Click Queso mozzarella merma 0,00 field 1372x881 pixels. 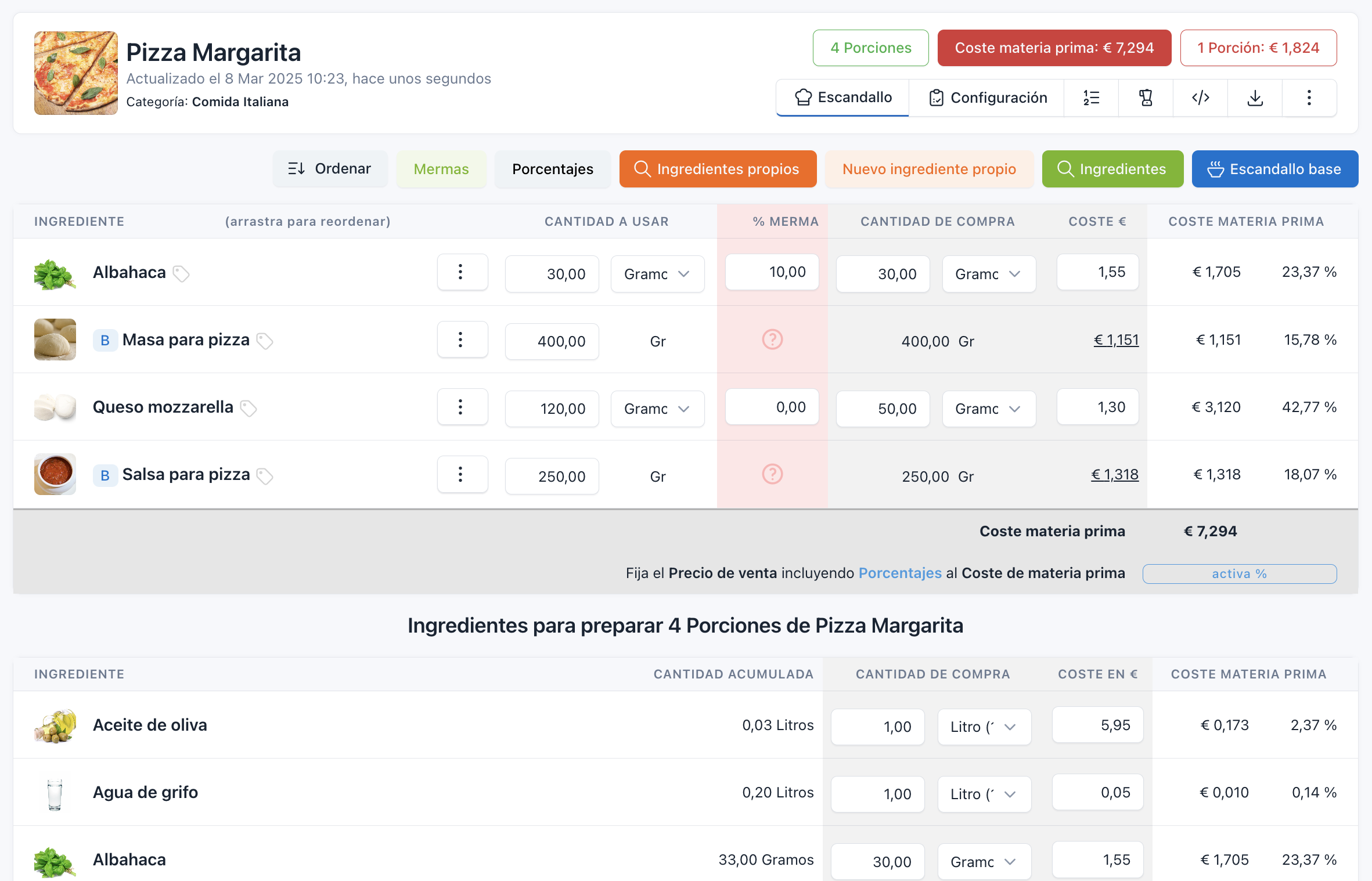click(x=772, y=407)
